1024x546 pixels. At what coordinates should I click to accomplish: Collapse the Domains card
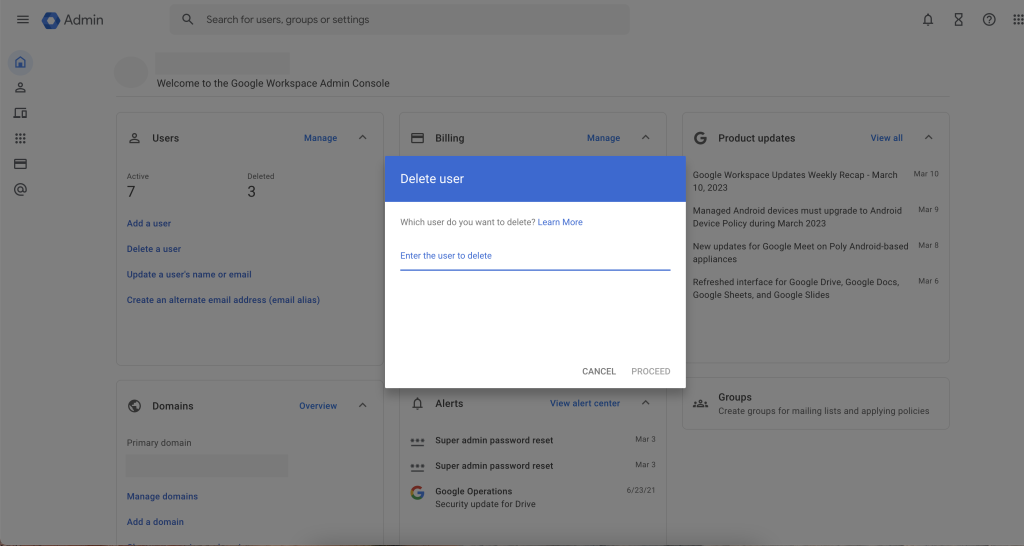[362, 406]
